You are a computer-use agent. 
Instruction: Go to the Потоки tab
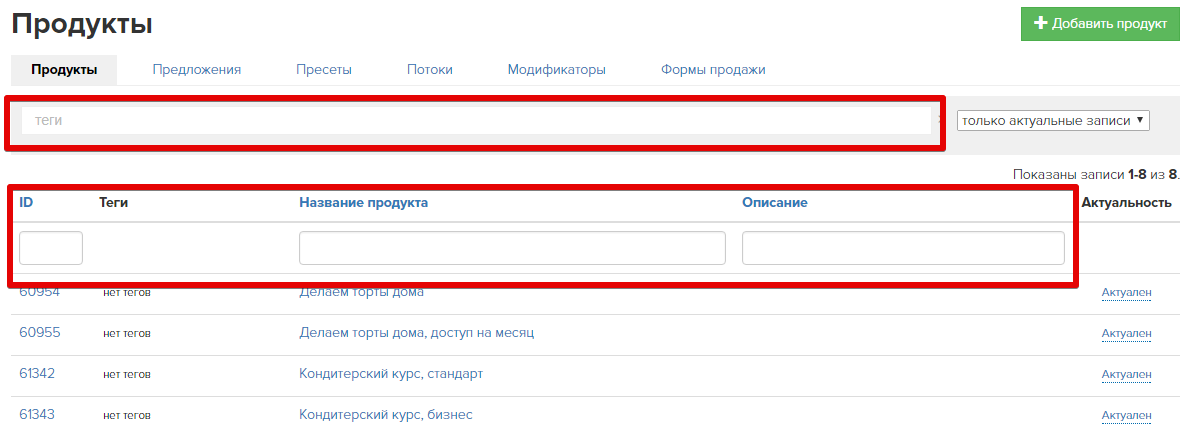[x=430, y=70]
